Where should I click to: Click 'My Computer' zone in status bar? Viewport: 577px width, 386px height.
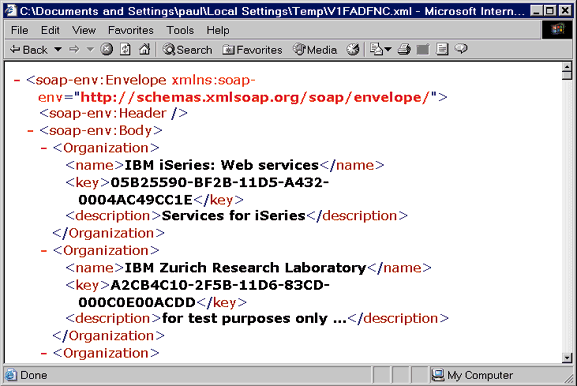tap(480, 375)
